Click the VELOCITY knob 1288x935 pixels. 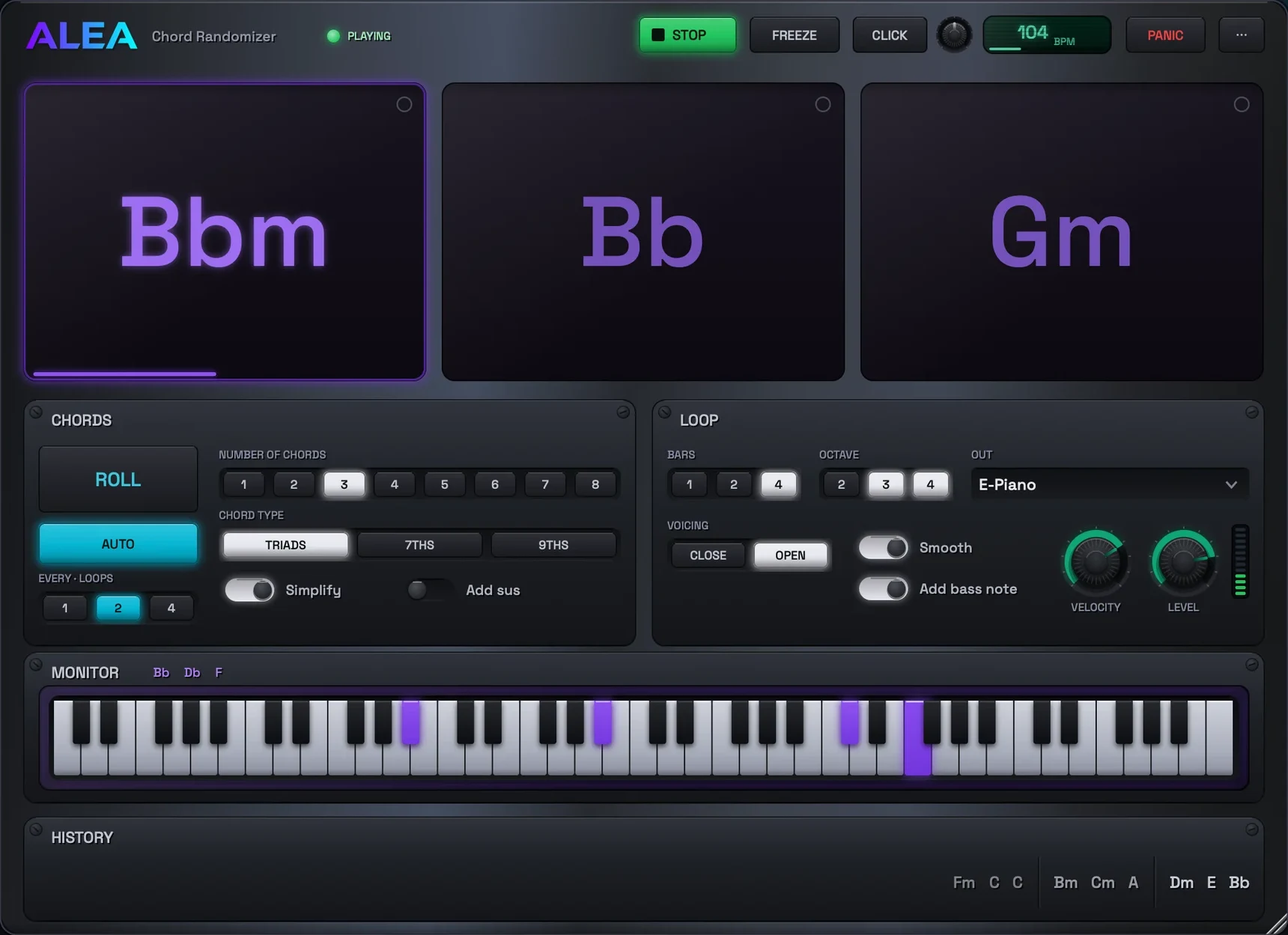click(x=1096, y=561)
